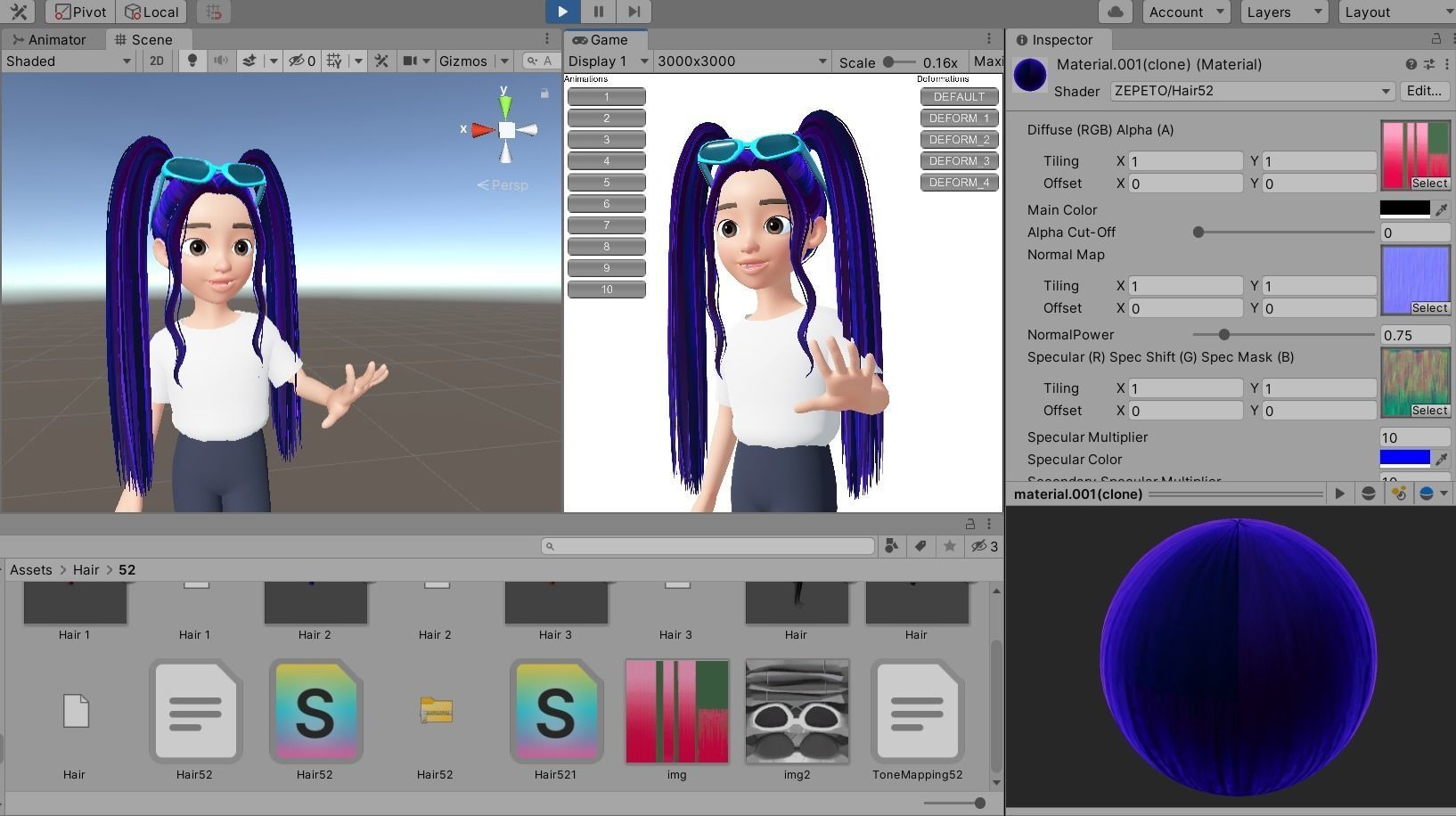This screenshot has height=816, width=1456.
Task: Toggle the scene grid visibility icon
Action: click(x=334, y=61)
